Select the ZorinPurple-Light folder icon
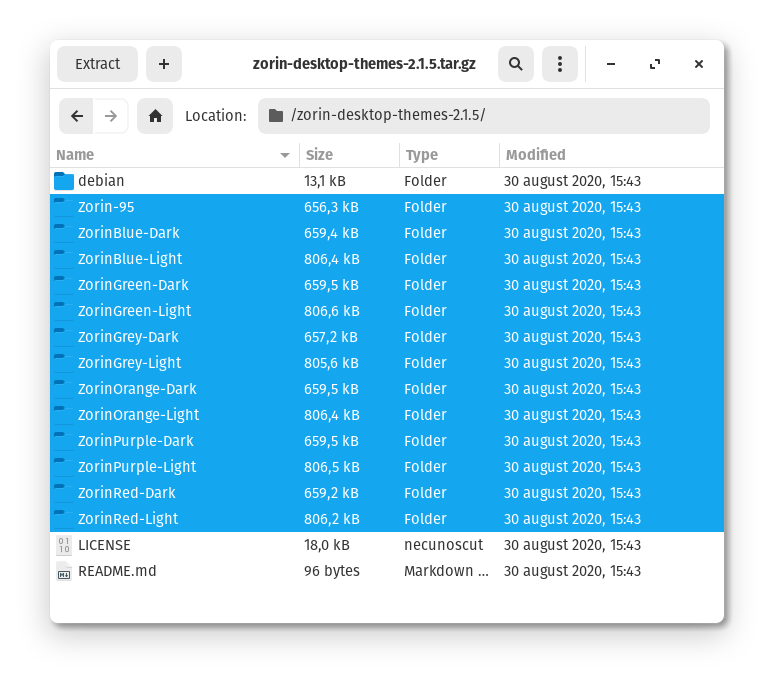Image resolution: width=778 pixels, height=687 pixels. [64, 467]
